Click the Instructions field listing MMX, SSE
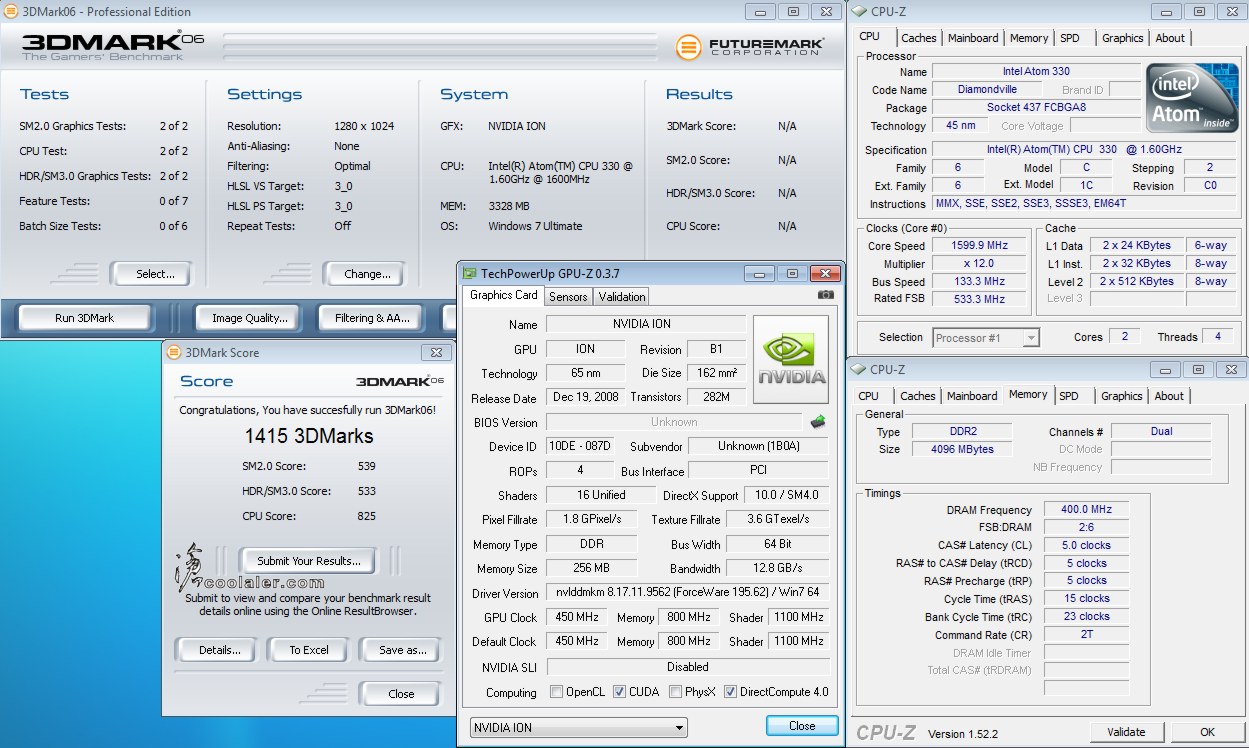 [x=1085, y=204]
